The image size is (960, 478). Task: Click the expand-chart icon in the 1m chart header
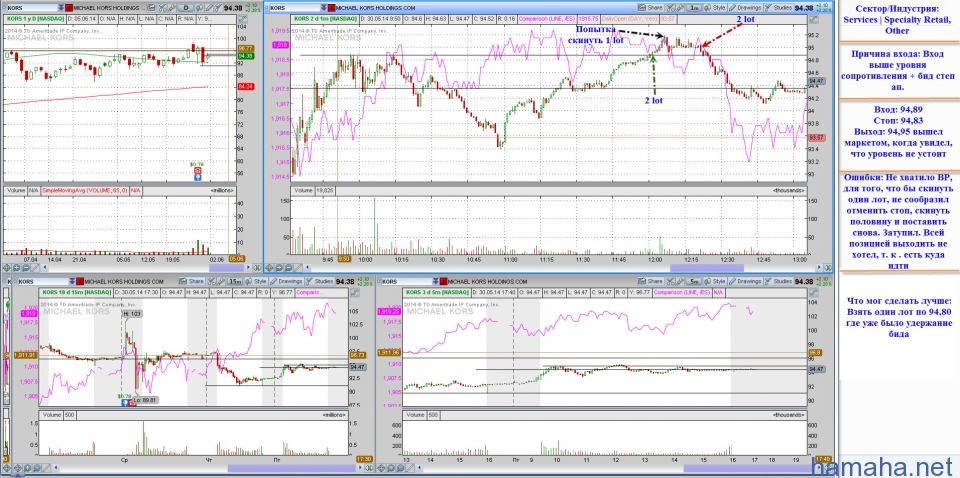(813, 17)
